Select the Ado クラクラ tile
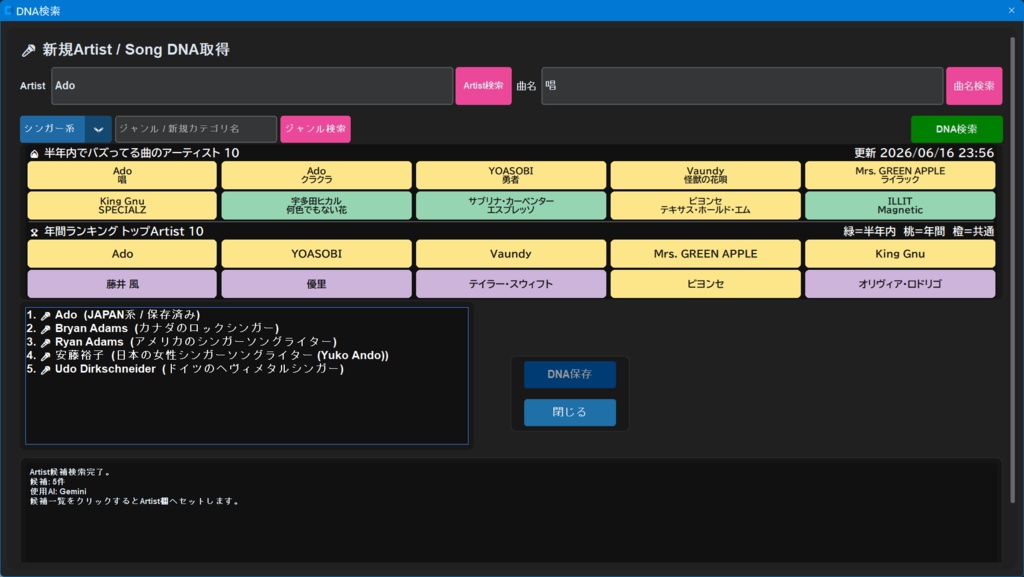Image resolution: width=1024 pixels, height=577 pixels. click(316, 175)
